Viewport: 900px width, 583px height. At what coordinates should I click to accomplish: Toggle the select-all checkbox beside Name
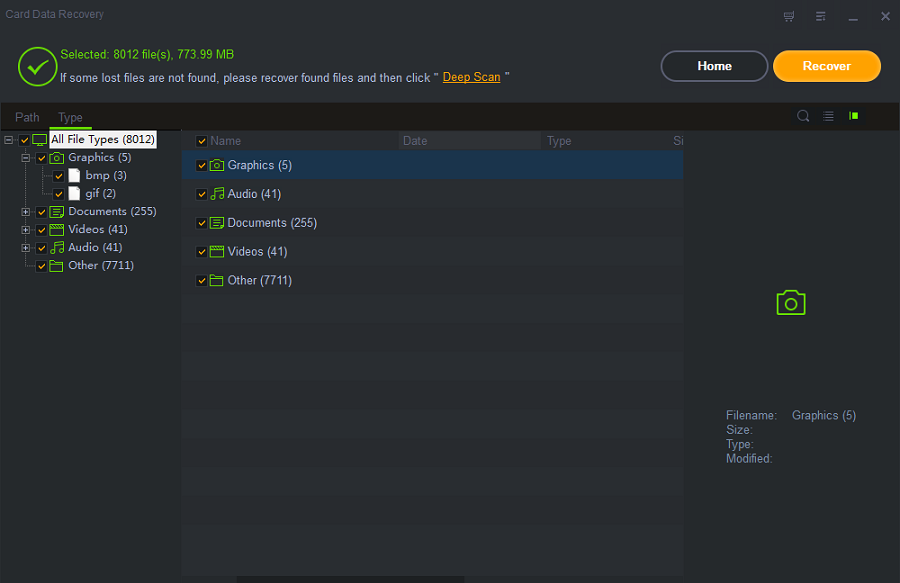tap(202, 141)
